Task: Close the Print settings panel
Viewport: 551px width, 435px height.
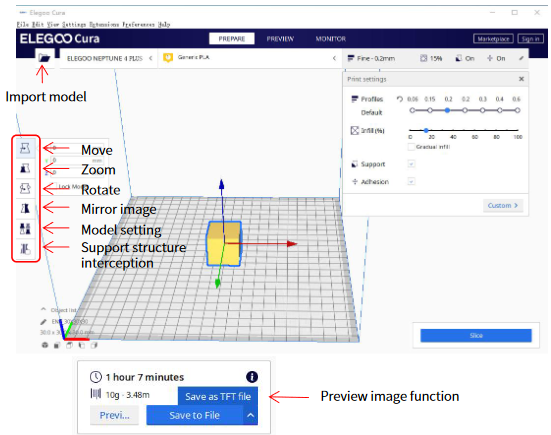Action: pos(521,79)
